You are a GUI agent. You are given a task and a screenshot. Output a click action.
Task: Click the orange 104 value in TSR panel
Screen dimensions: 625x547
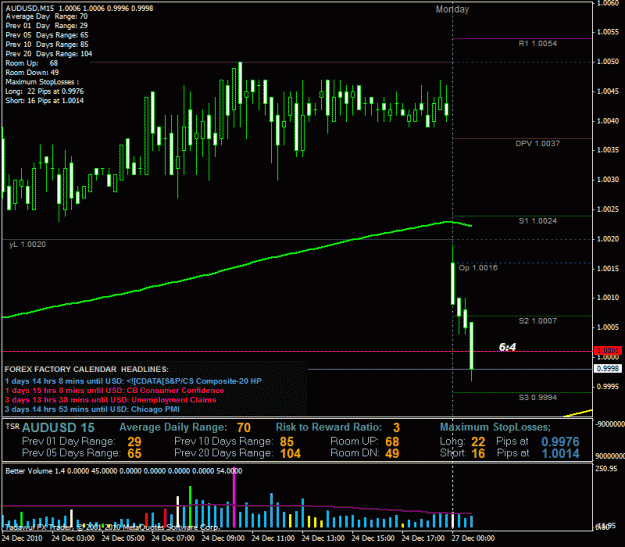click(x=290, y=454)
